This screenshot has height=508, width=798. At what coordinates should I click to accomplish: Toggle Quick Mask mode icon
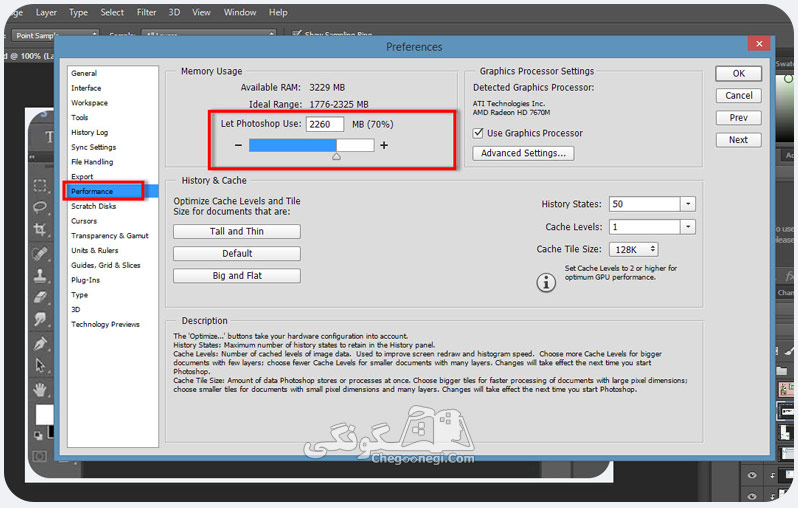click(x=40, y=456)
